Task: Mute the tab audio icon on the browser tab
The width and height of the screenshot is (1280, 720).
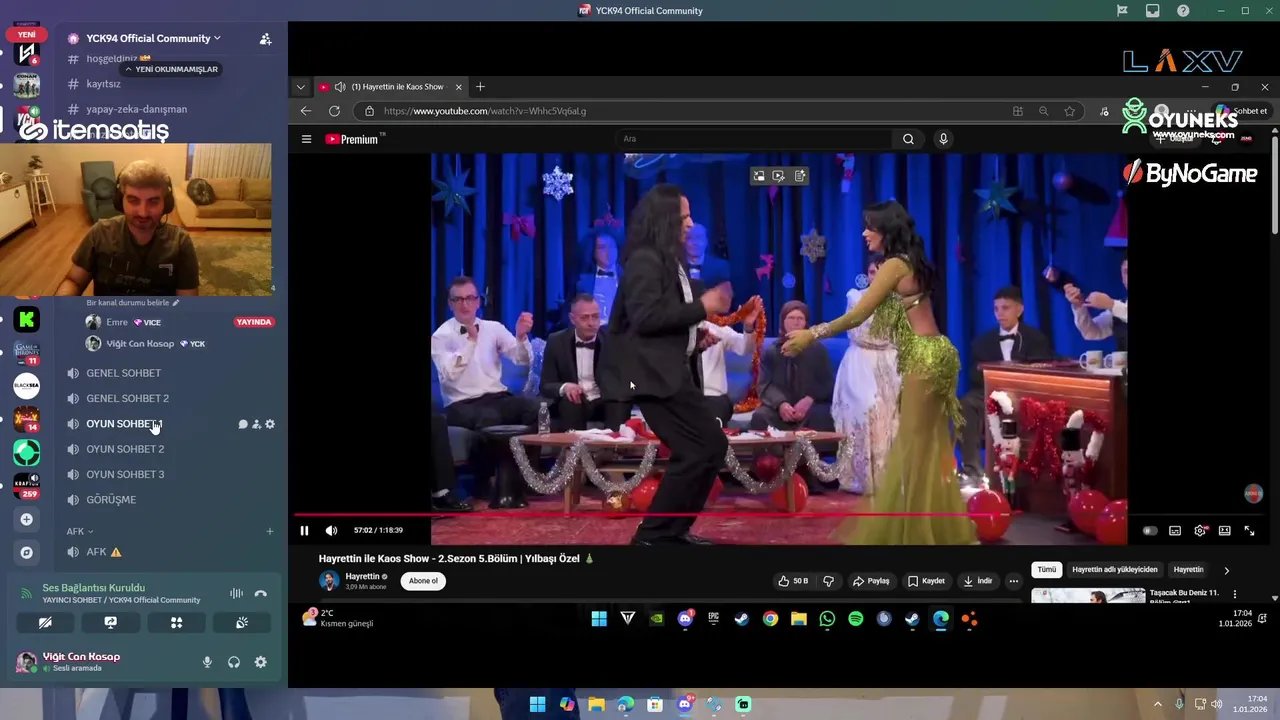Action: [x=340, y=87]
